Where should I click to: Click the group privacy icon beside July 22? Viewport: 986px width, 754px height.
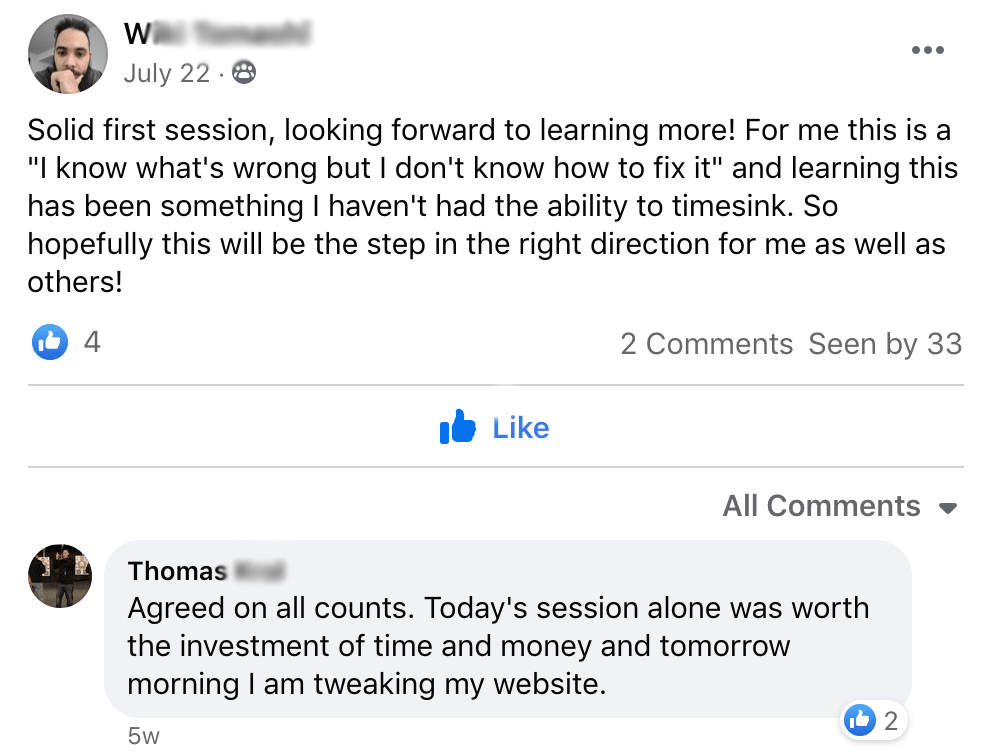243,73
